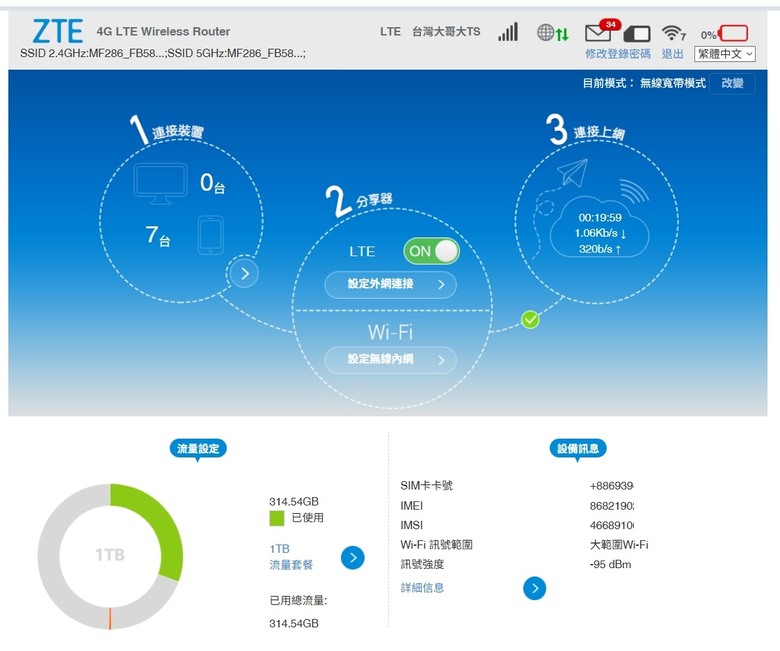Click 已用總流量 label
This screenshot has height=651, width=780.
(298, 600)
